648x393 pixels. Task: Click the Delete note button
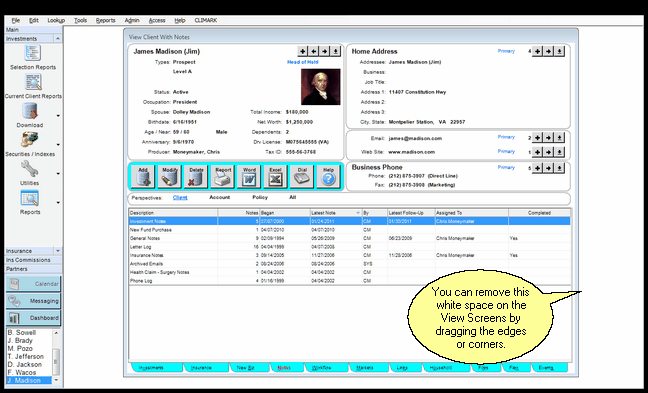(196, 177)
